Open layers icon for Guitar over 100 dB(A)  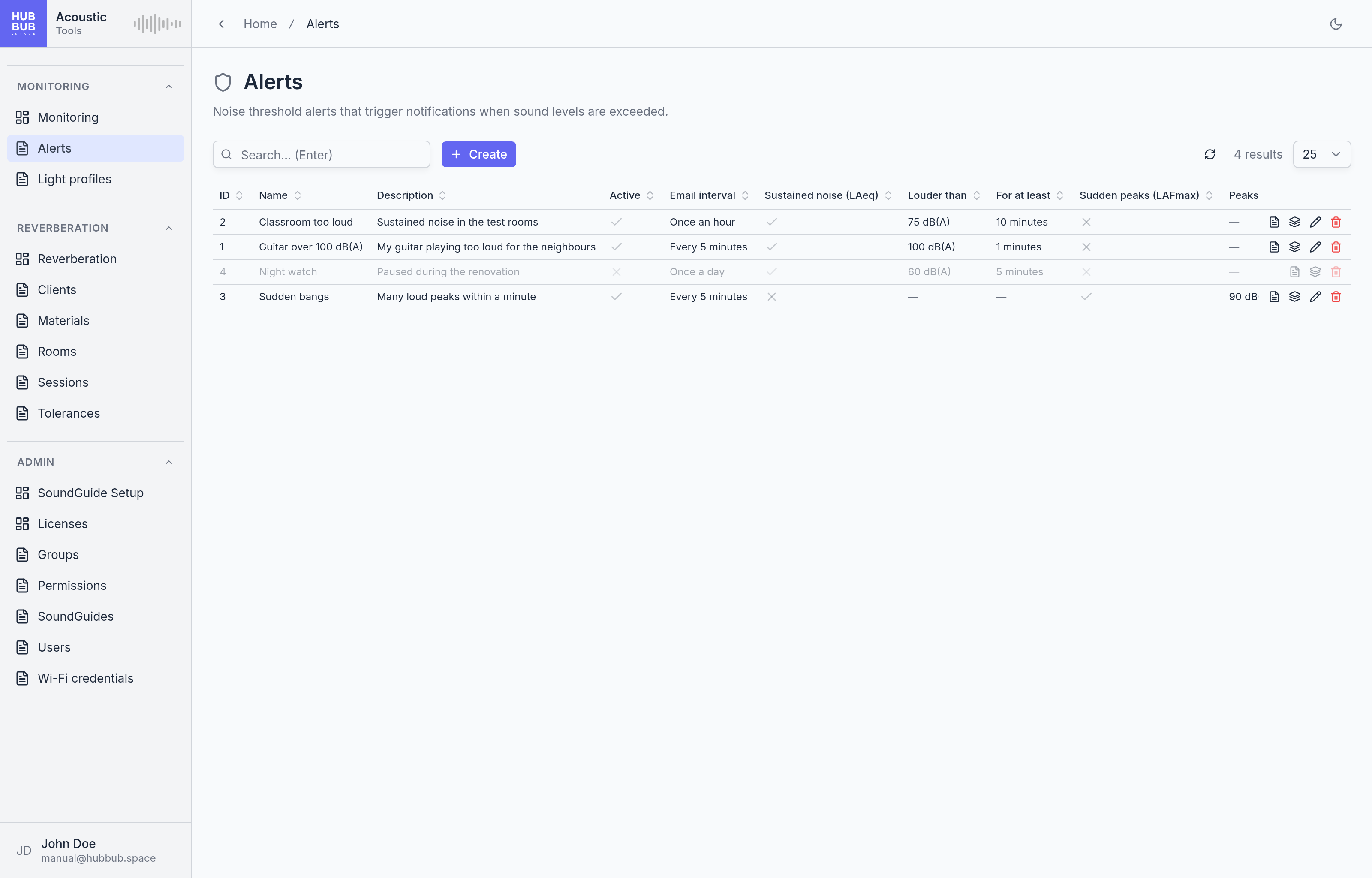1294,247
